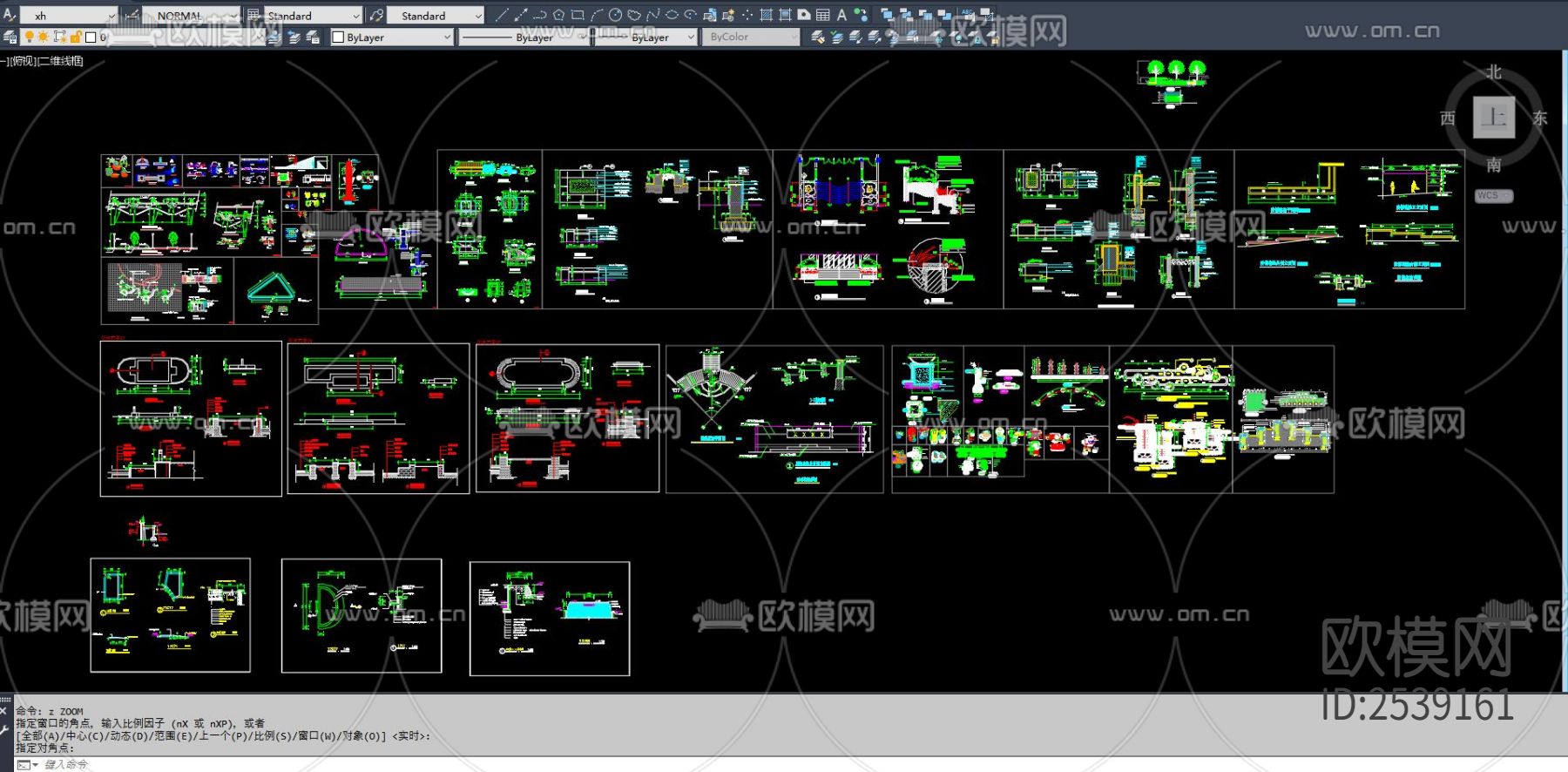Open the Table Style icon
The image size is (1568, 772).
coord(253,15)
